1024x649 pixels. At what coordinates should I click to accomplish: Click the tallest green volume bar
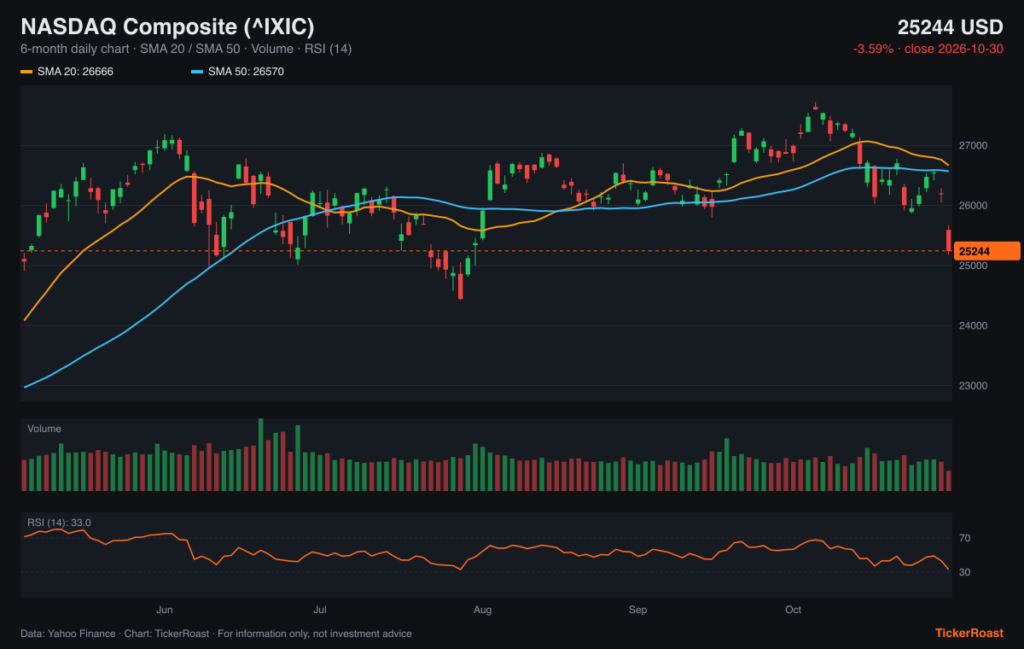(261, 454)
